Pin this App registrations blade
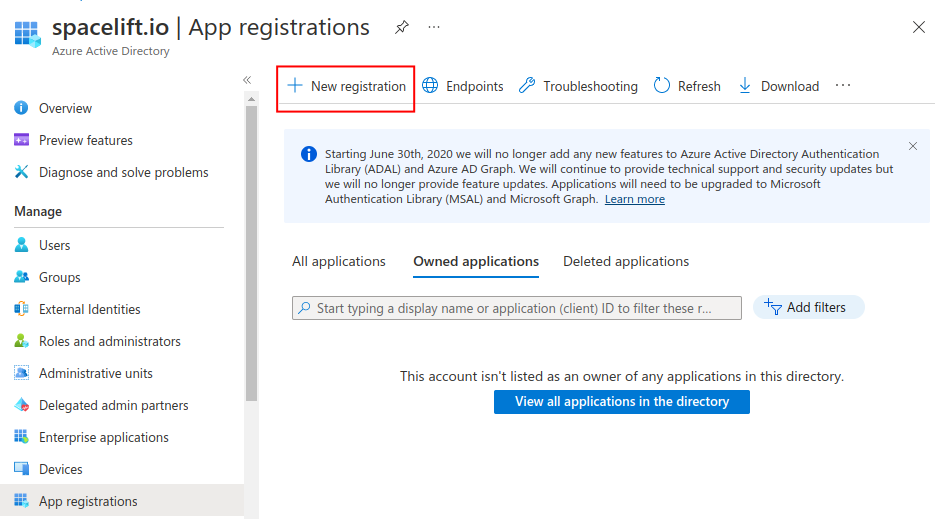The height and width of the screenshot is (519, 943). [x=401, y=28]
